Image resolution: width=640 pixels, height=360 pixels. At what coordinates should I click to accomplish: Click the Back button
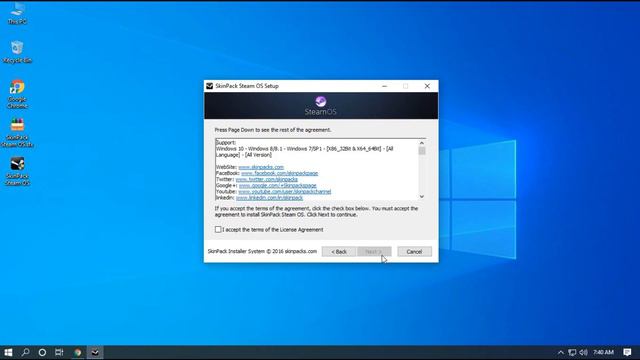click(x=339, y=252)
